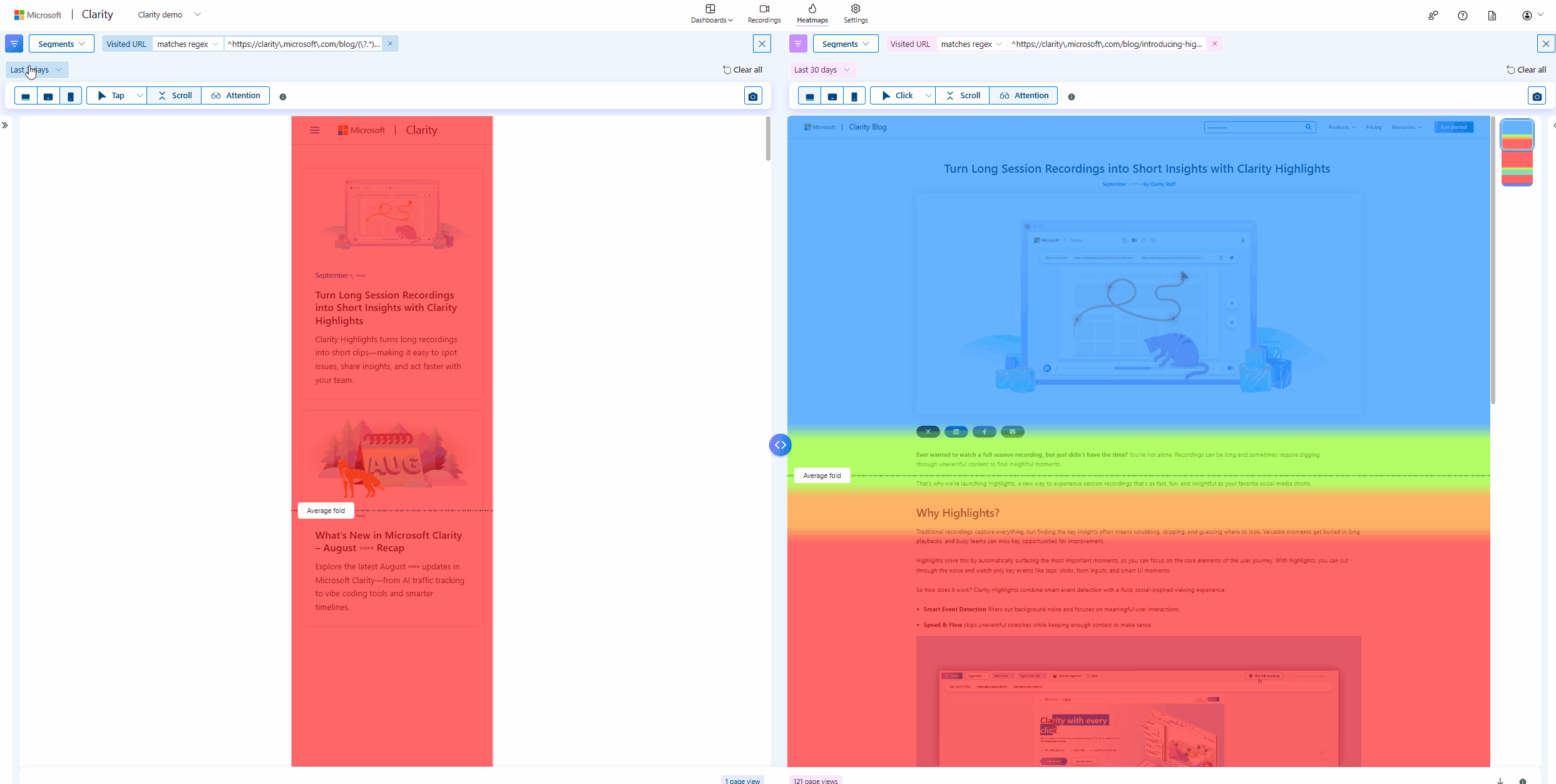Click the search icon in blog preview
The height and width of the screenshot is (784, 1556).
(x=1308, y=127)
